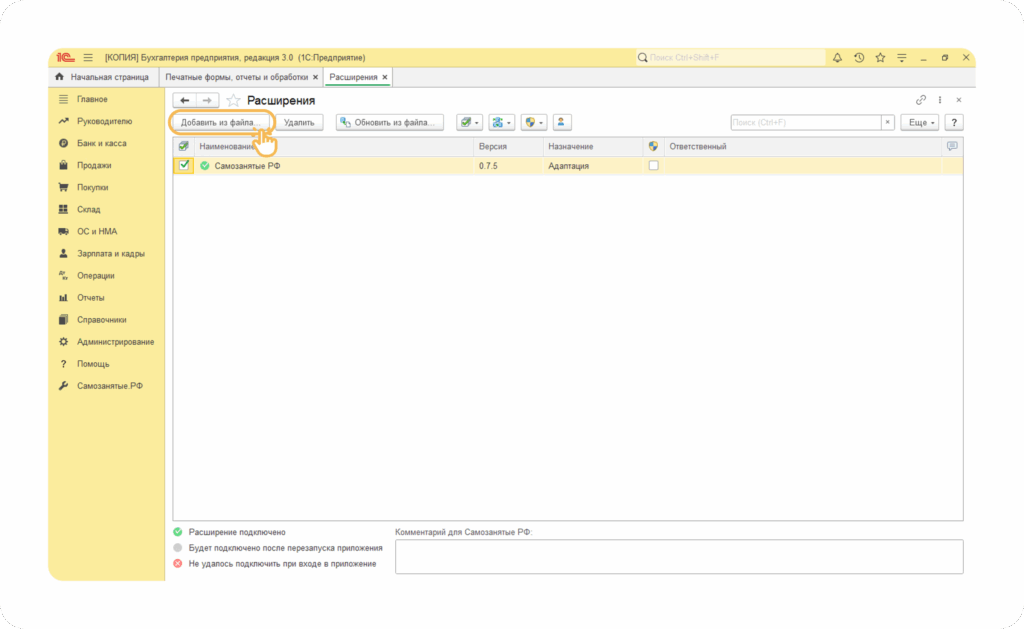Toggle the select-all checkbox in table header
The height and width of the screenshot is (629, 1024).
183,147
